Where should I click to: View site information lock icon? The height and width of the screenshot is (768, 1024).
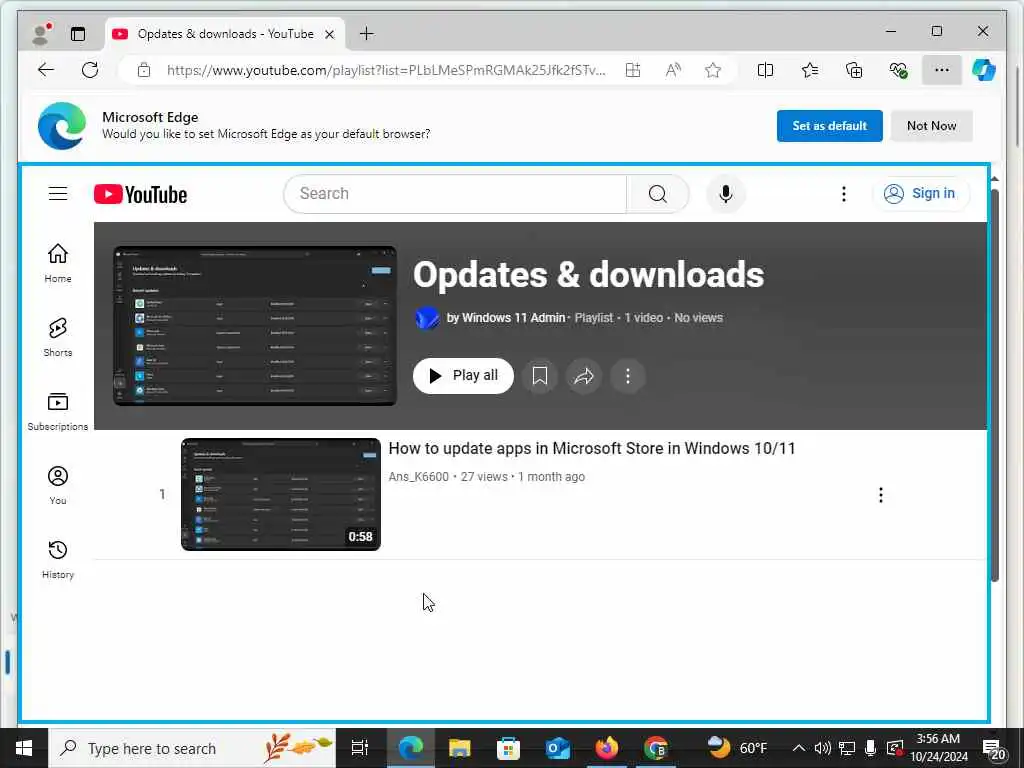click(144, 70)
